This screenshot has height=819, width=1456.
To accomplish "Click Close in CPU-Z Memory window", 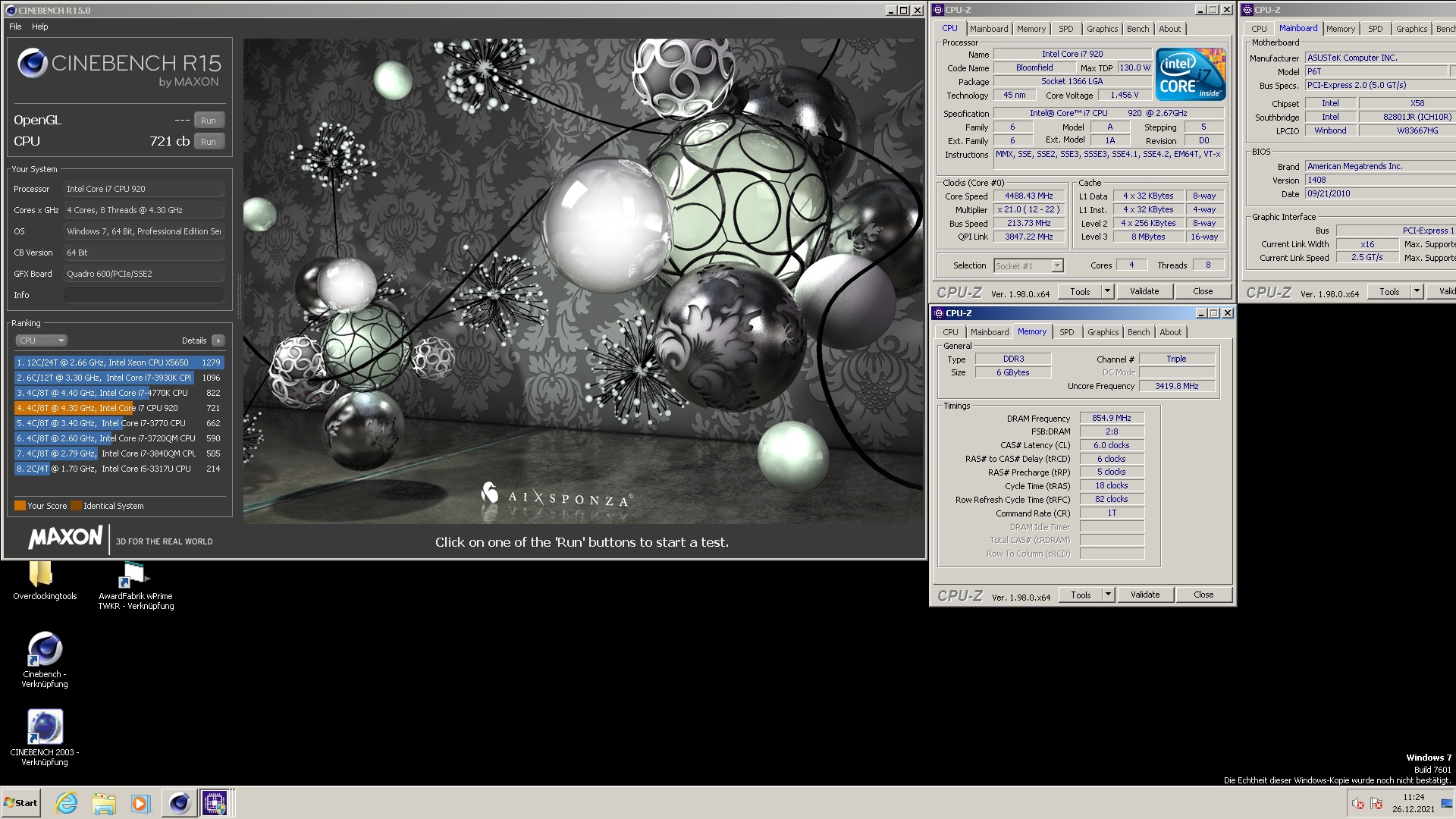I will point(1203,595).
